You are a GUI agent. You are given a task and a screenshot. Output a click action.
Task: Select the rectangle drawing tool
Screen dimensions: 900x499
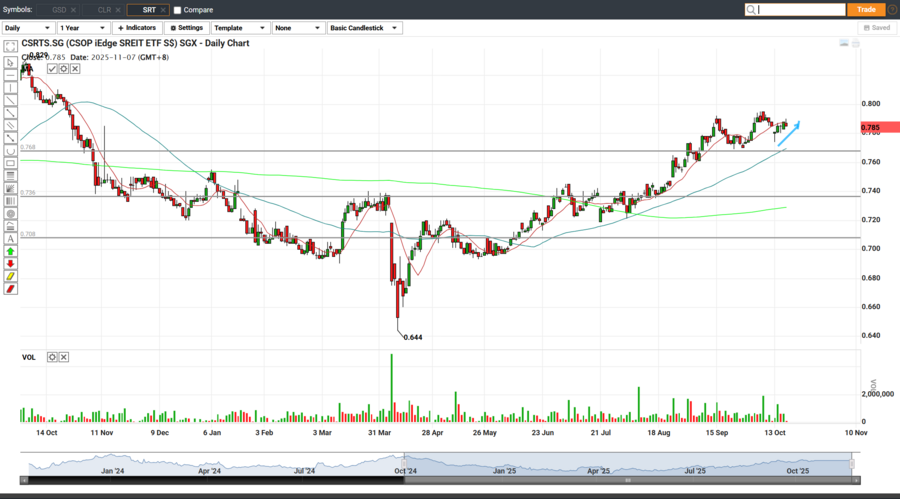[x=11, y=163]
